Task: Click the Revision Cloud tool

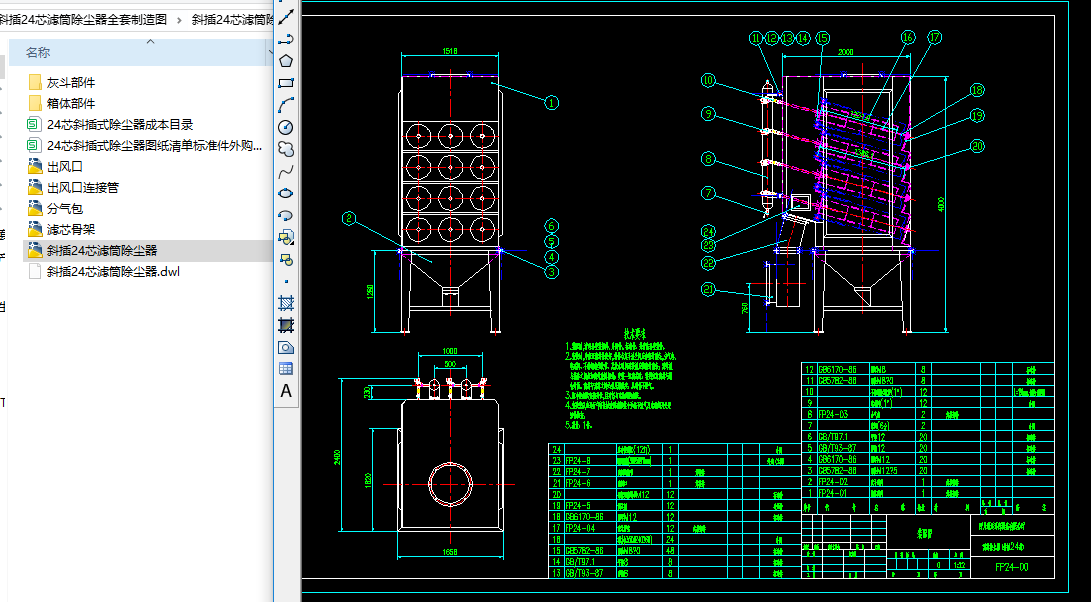Action: [x=286, y=148]
